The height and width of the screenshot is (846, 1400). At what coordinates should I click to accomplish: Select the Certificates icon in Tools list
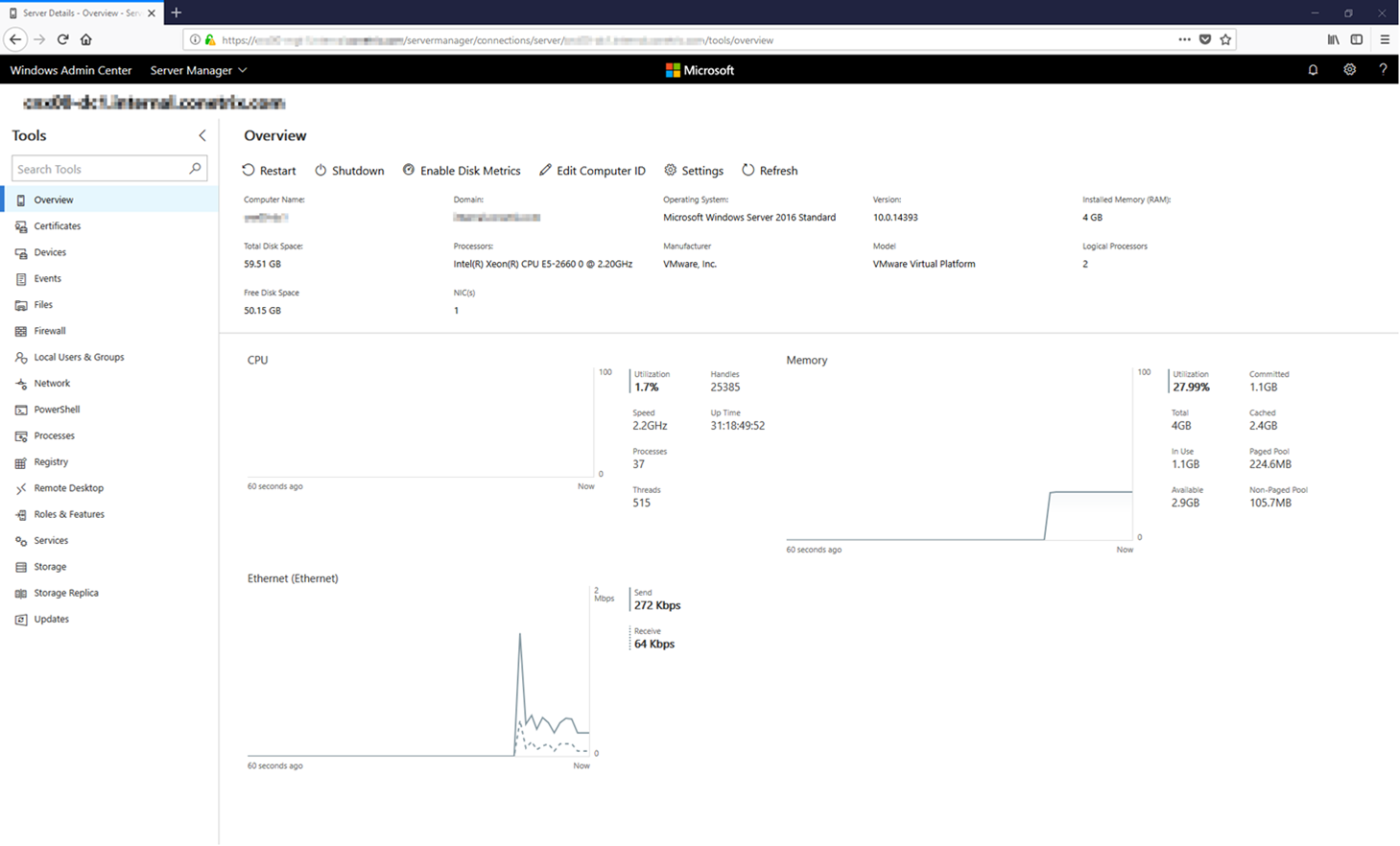[21, 226]
